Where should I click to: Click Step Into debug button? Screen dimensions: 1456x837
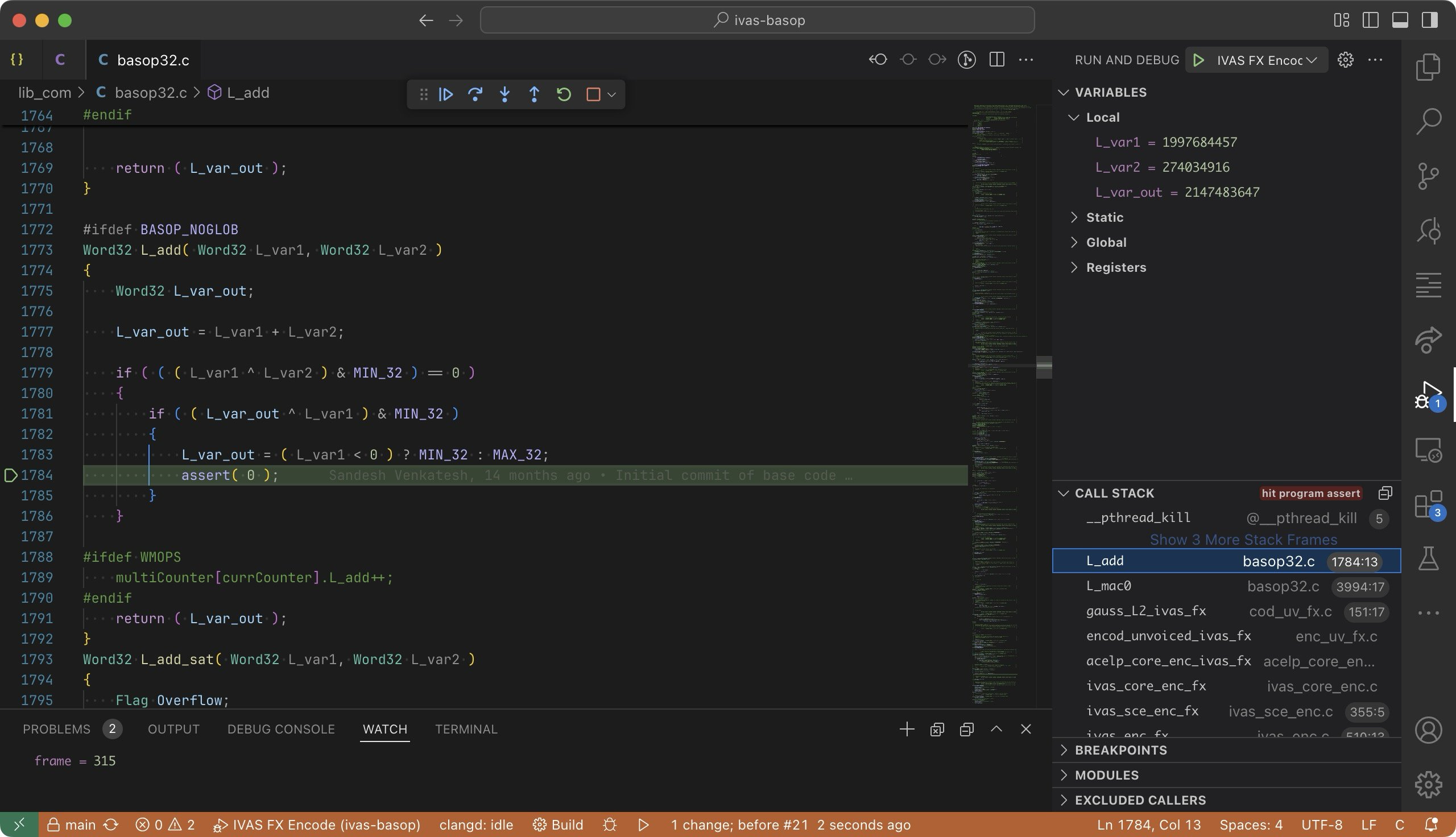click(504, 94)
